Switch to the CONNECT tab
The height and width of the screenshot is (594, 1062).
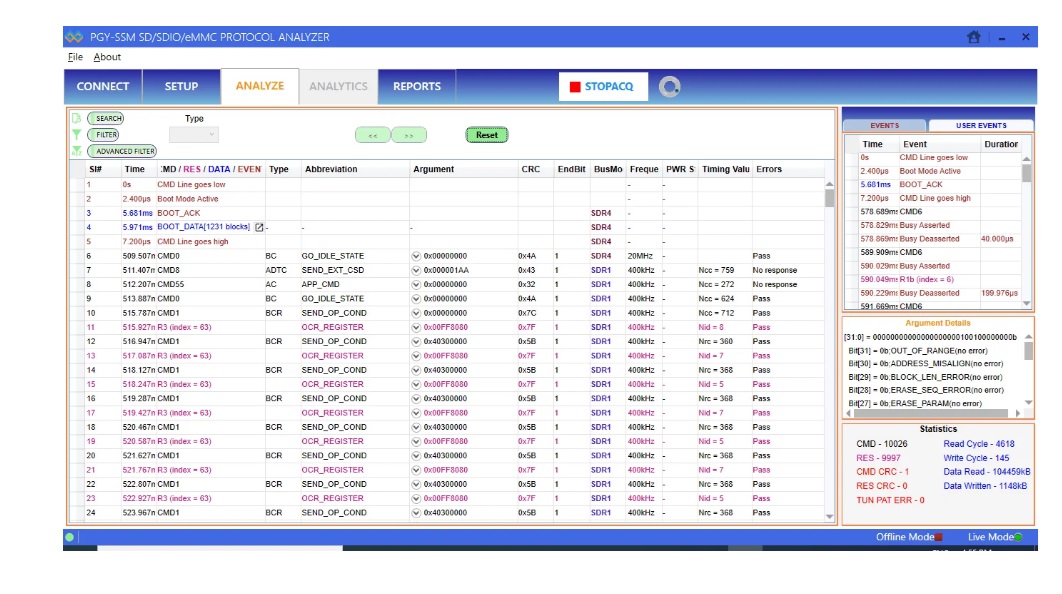[103, 87]
